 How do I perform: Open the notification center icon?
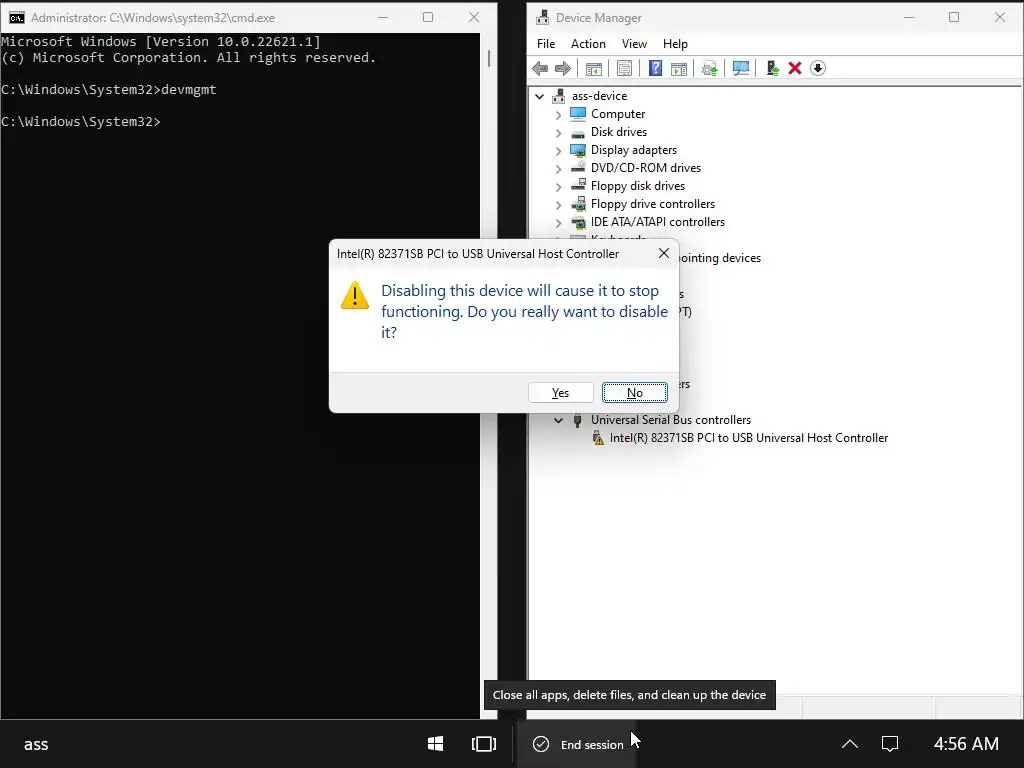pyautogui.click(x=889, y=744)
